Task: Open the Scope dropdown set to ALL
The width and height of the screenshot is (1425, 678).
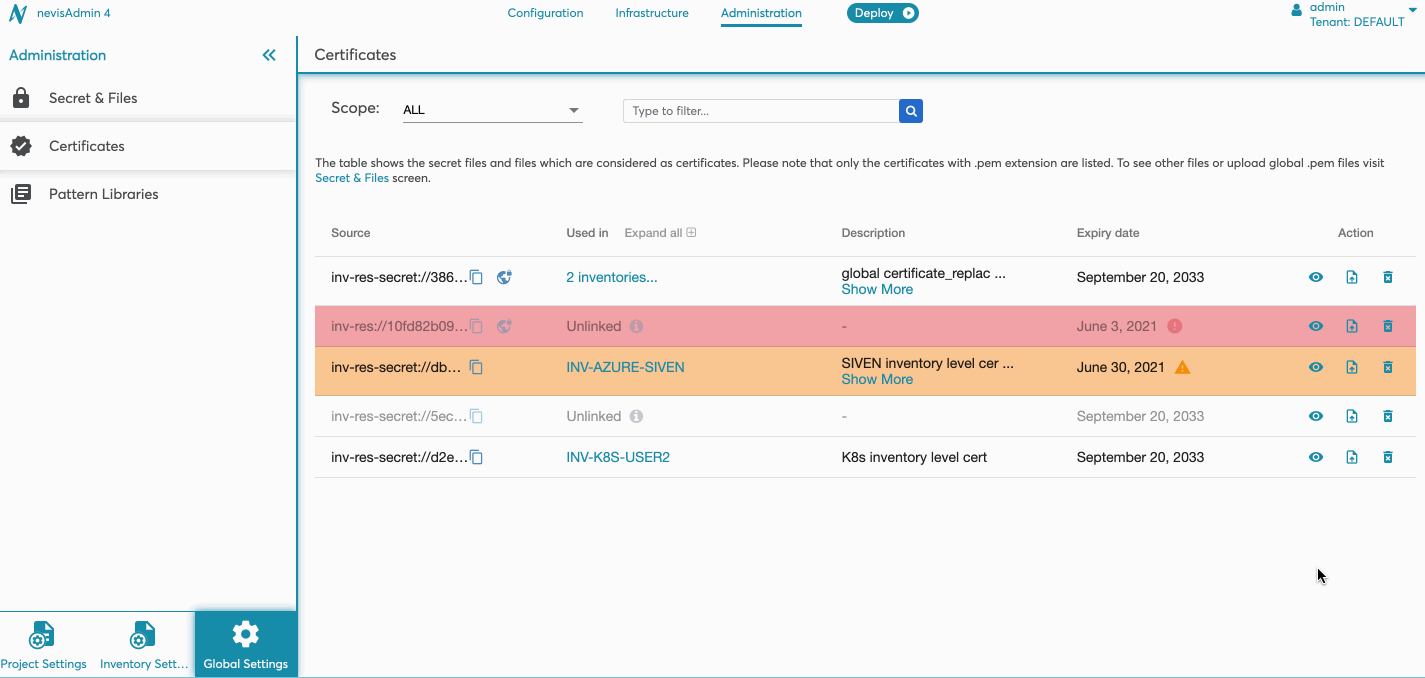Action: [491, 110]
